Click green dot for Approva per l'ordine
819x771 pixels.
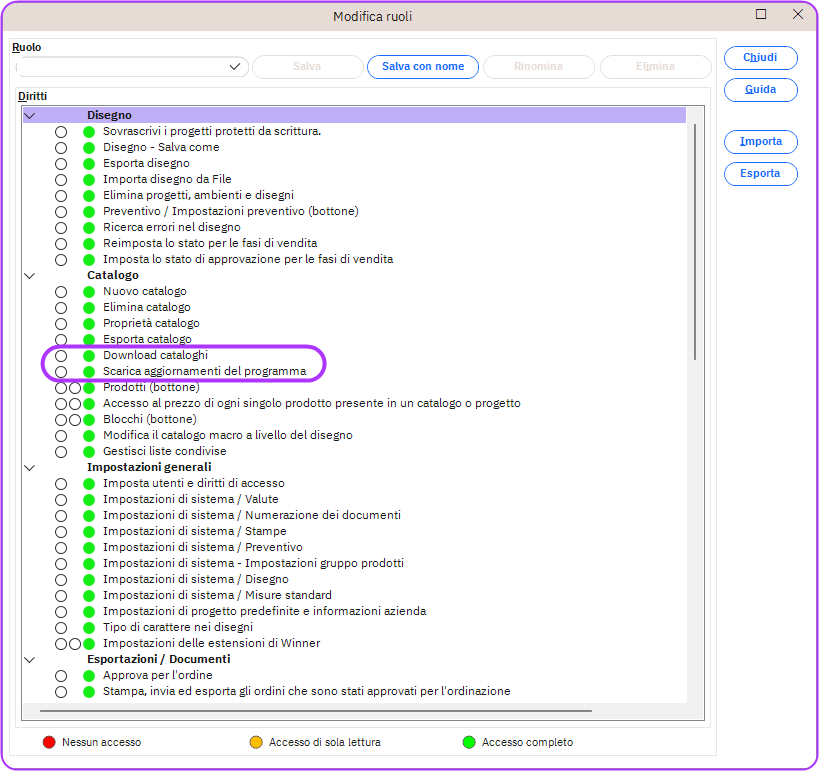tap(89, 675)
